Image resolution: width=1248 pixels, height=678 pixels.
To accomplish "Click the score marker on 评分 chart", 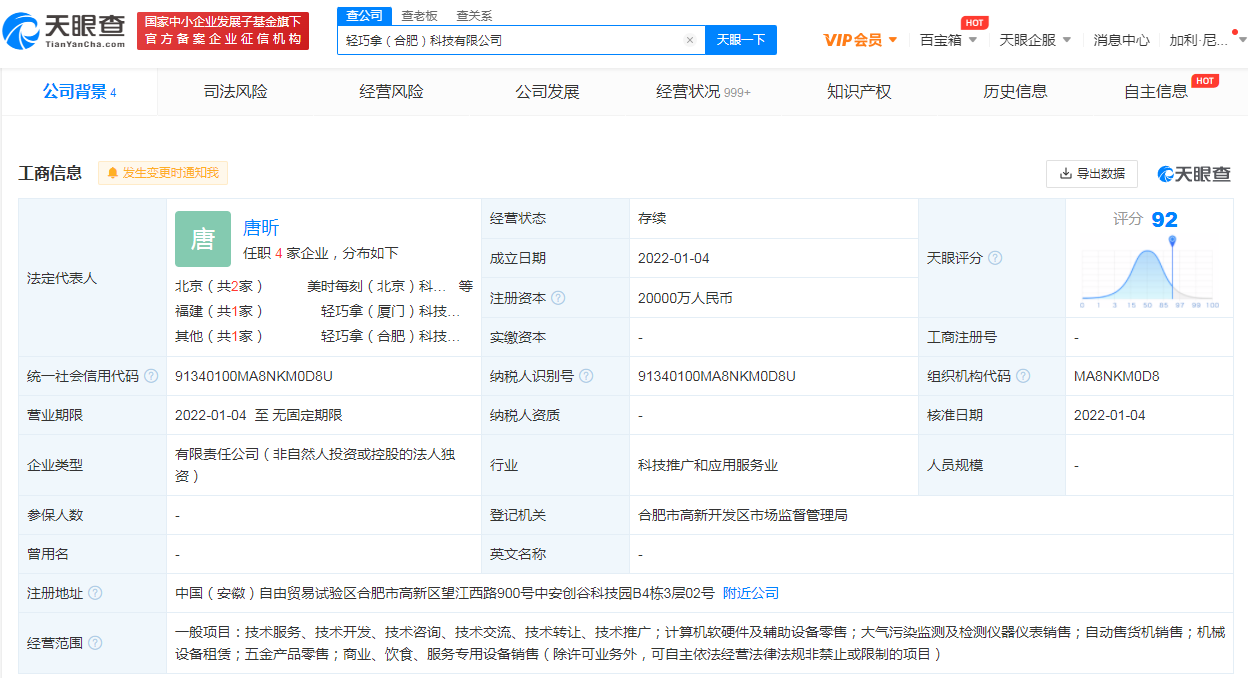I will pos(1171,240).
